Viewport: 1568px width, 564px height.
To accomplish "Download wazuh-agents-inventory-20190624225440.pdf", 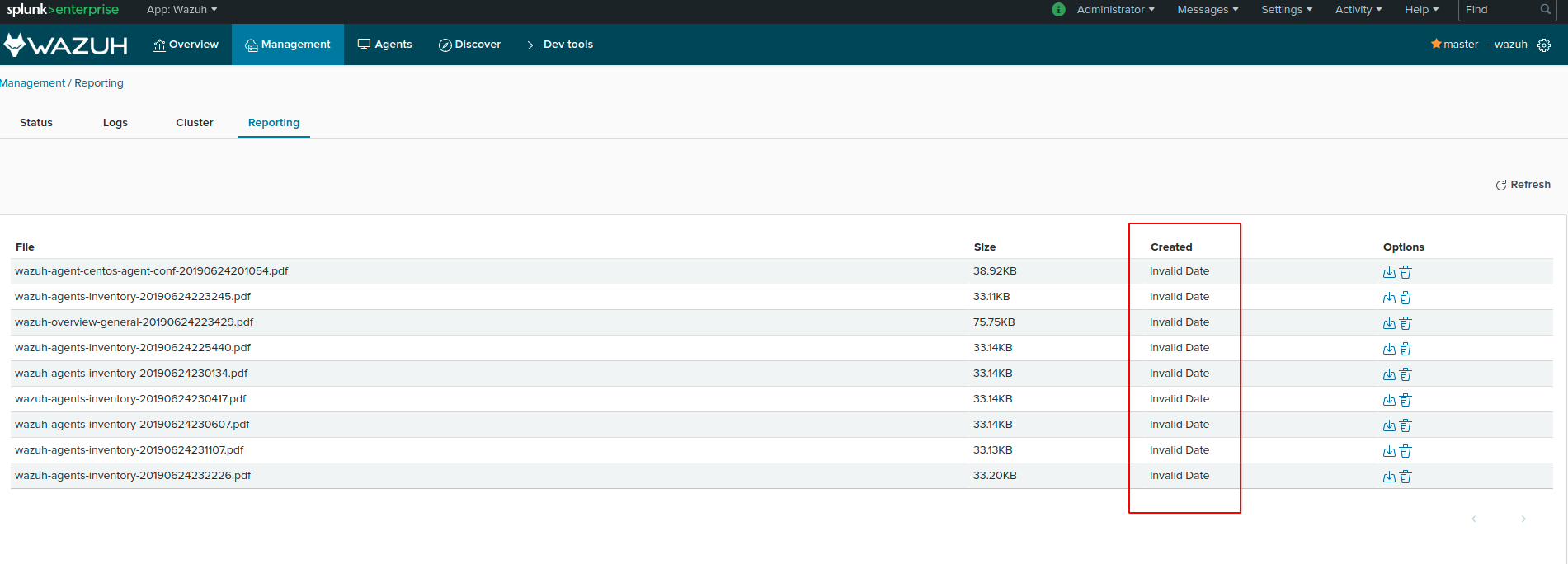I will (x=1389, y=349).
